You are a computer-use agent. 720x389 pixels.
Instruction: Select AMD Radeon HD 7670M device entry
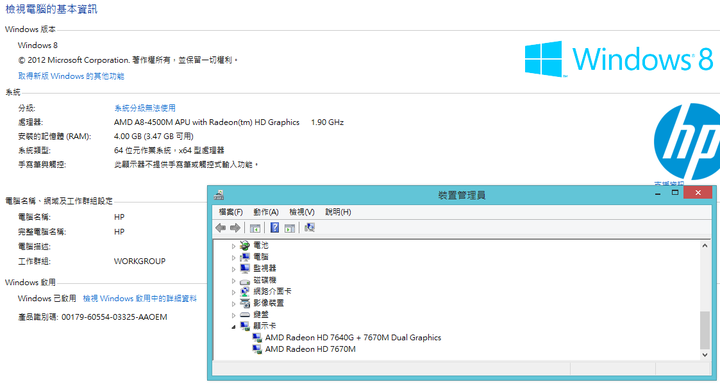(310, 349)
